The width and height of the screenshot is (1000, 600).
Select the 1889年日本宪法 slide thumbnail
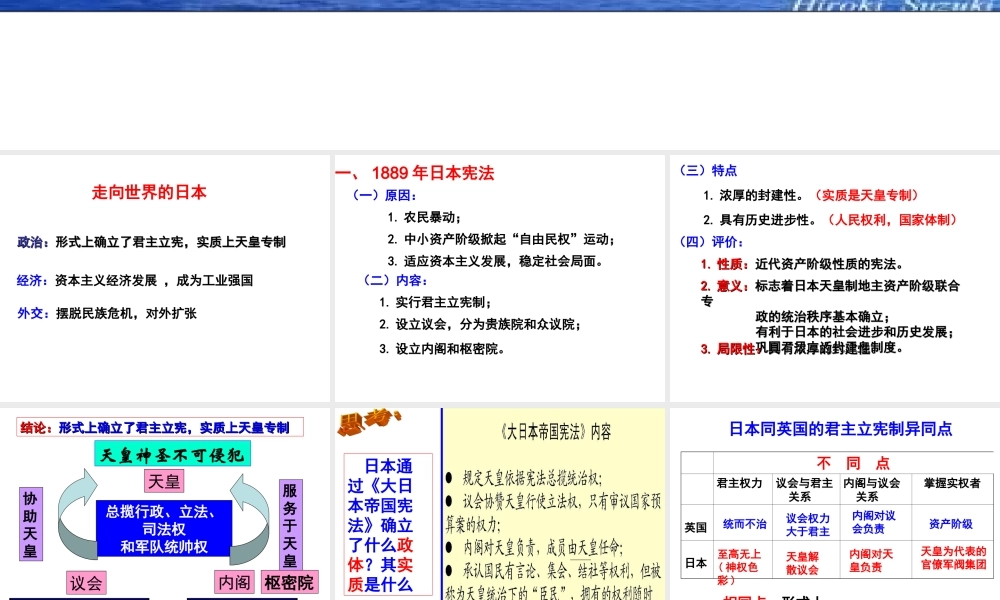[x=499, y=278]
